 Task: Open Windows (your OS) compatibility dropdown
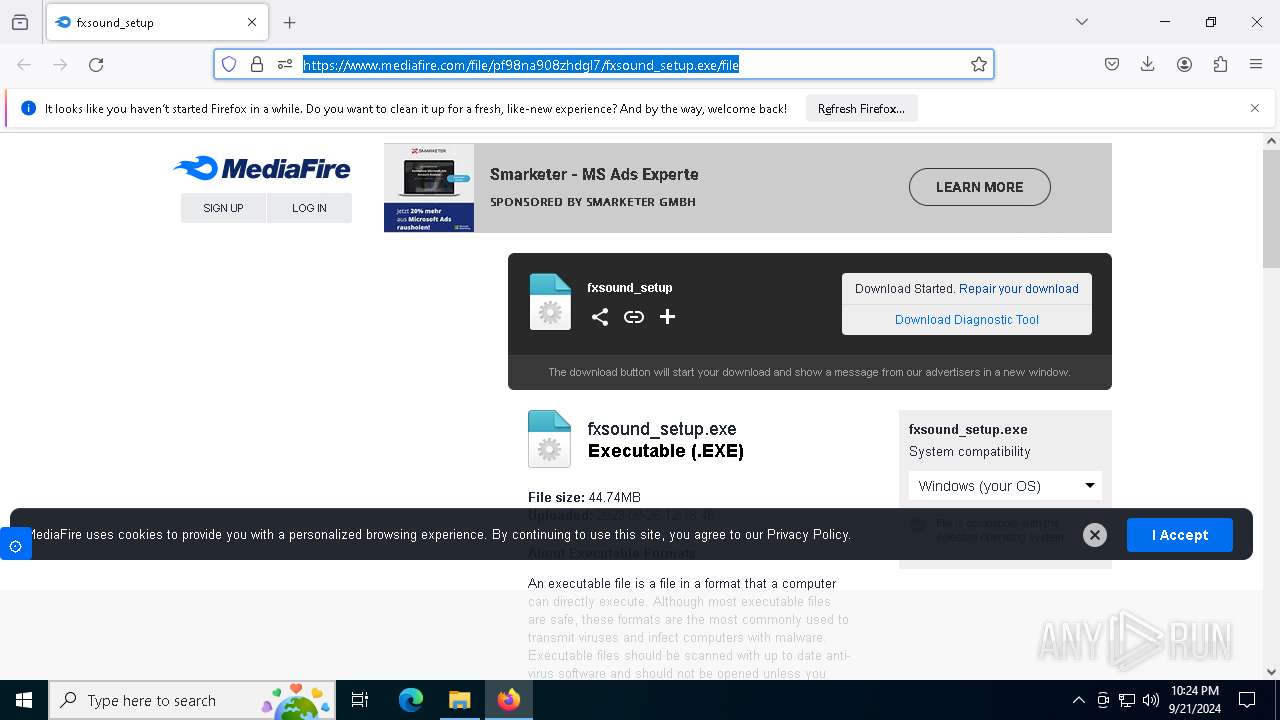[x=1005, y=486]
